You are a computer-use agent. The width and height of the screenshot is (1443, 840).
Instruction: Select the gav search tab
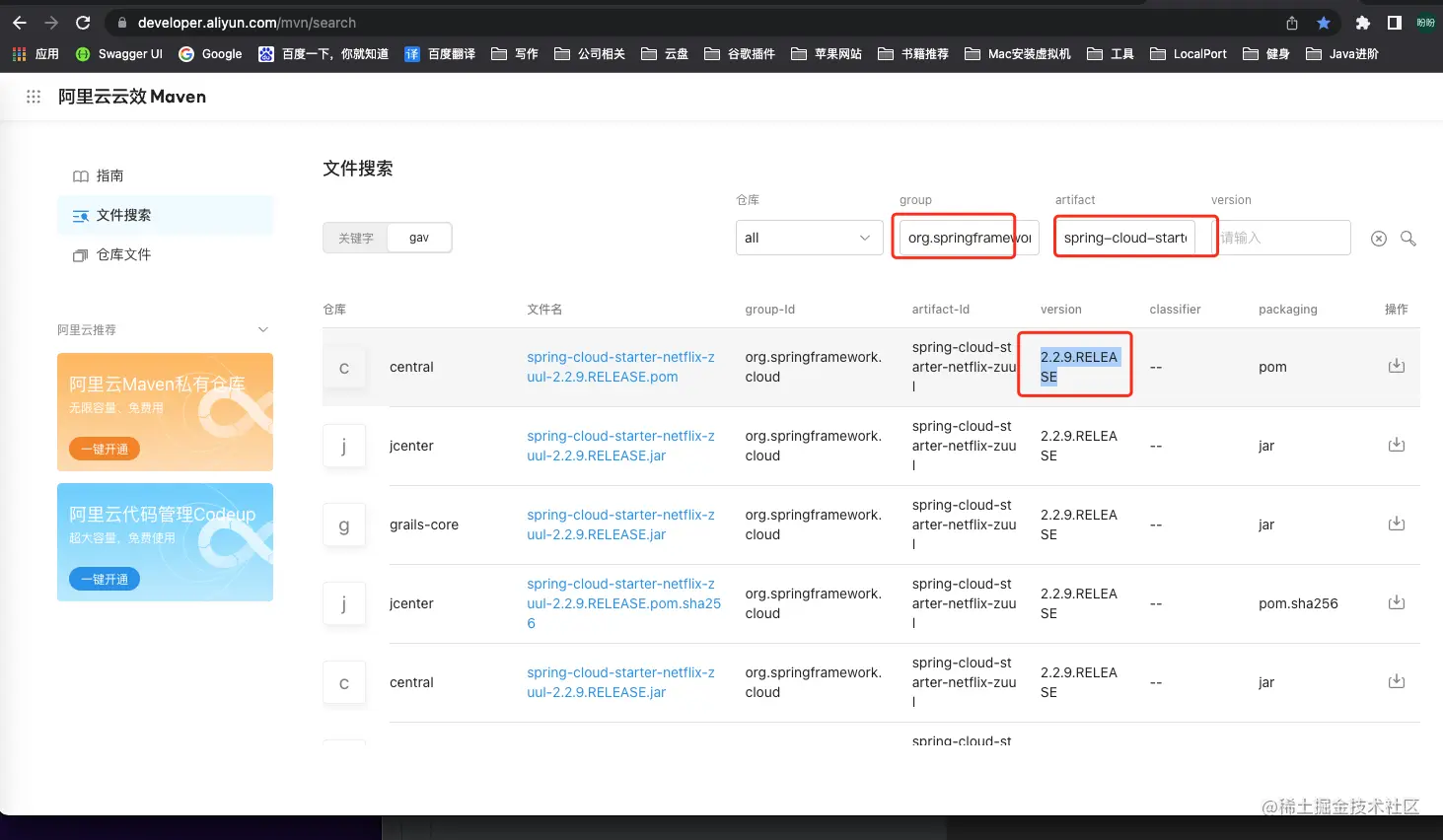point(419,238)
